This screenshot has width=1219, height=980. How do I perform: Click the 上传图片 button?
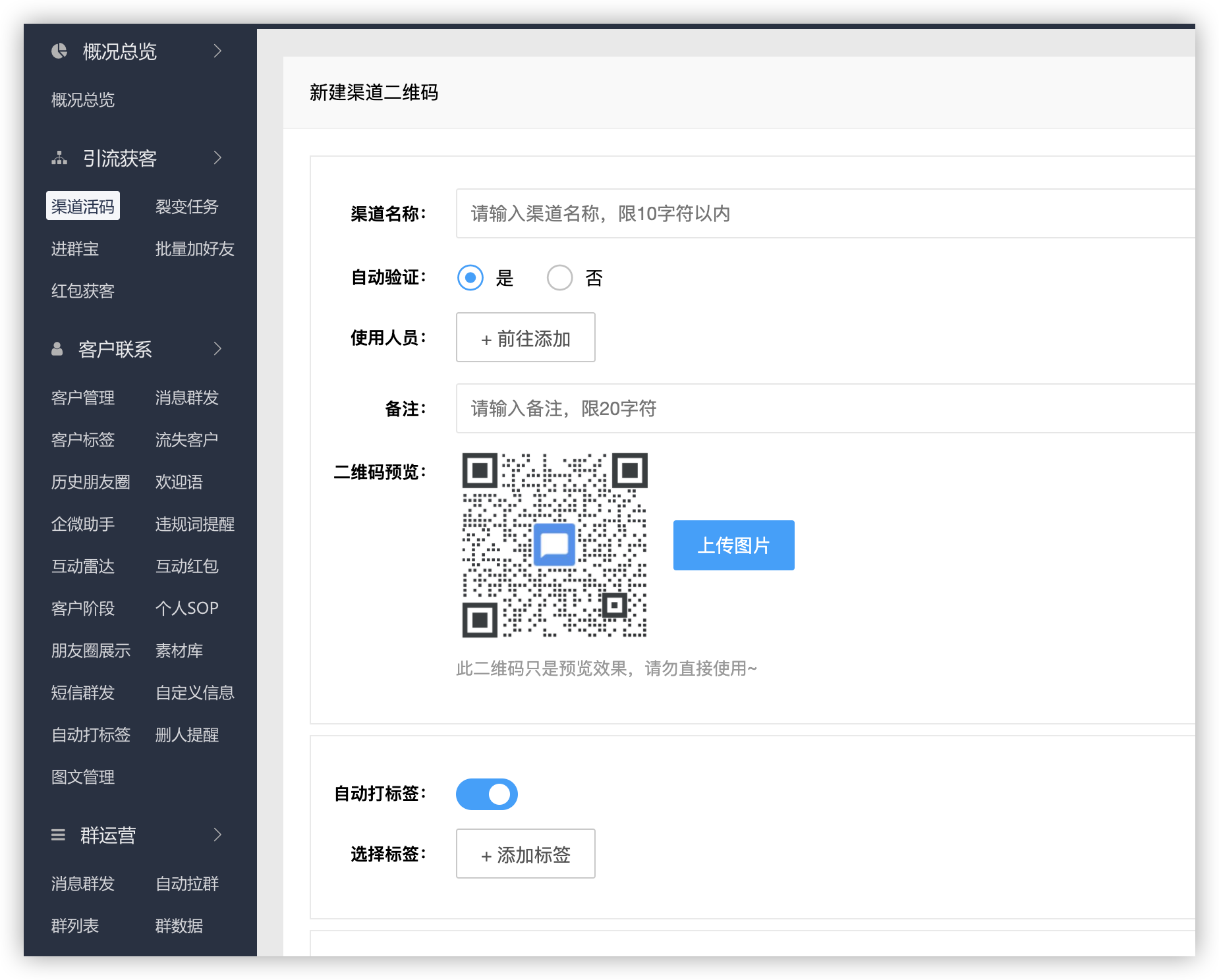(x=734, y=545)
